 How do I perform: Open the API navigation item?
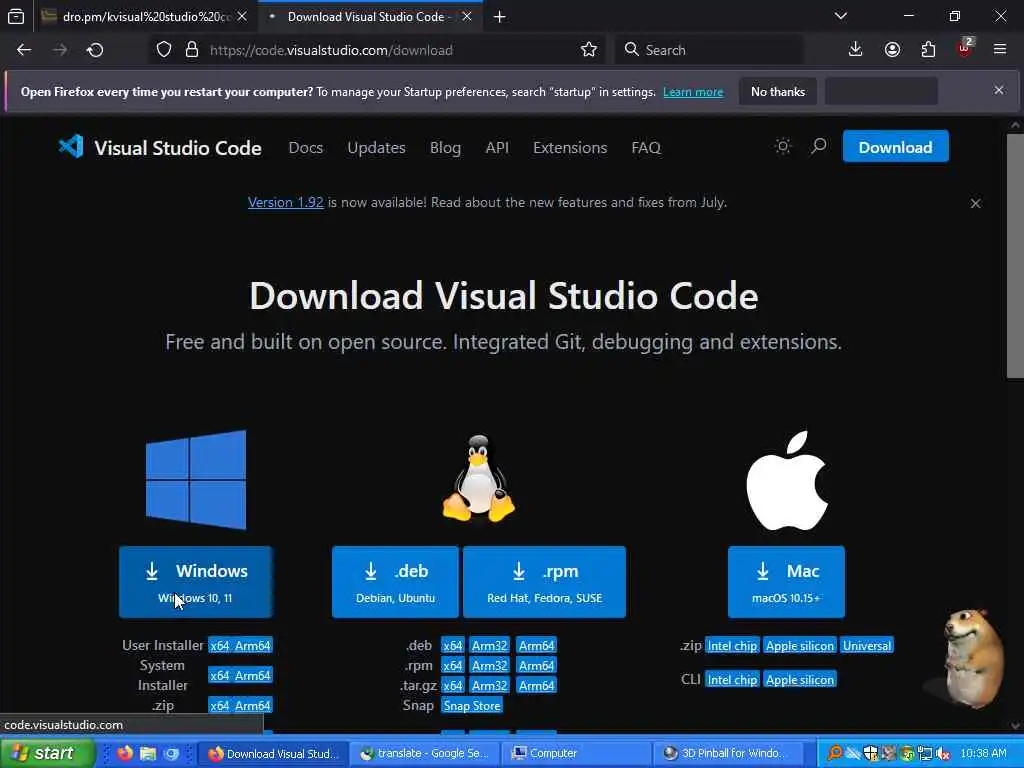coord(497,148)
